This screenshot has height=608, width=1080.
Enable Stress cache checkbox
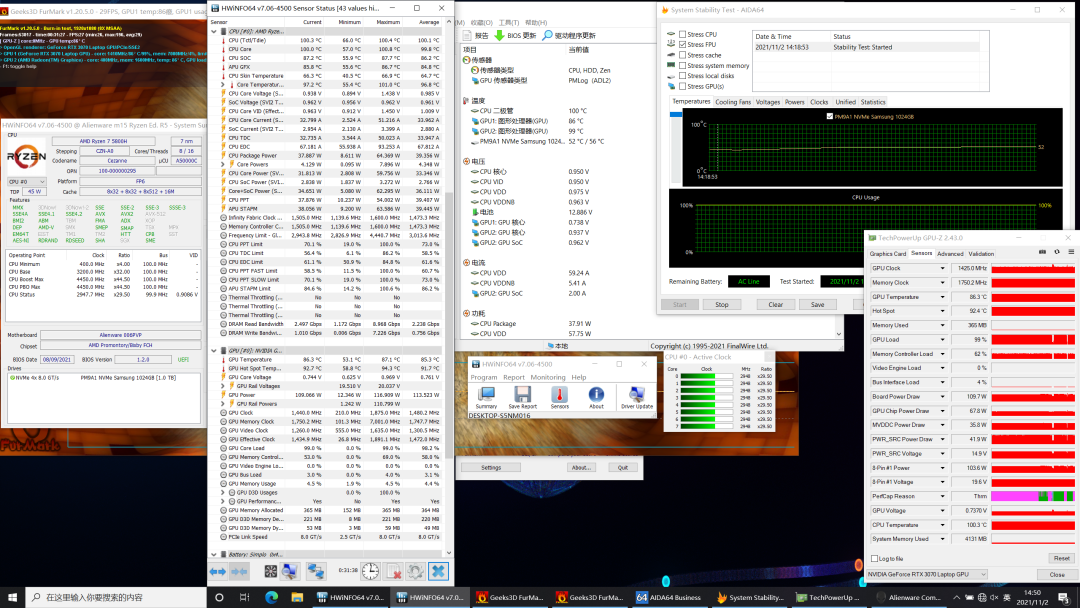683,55
